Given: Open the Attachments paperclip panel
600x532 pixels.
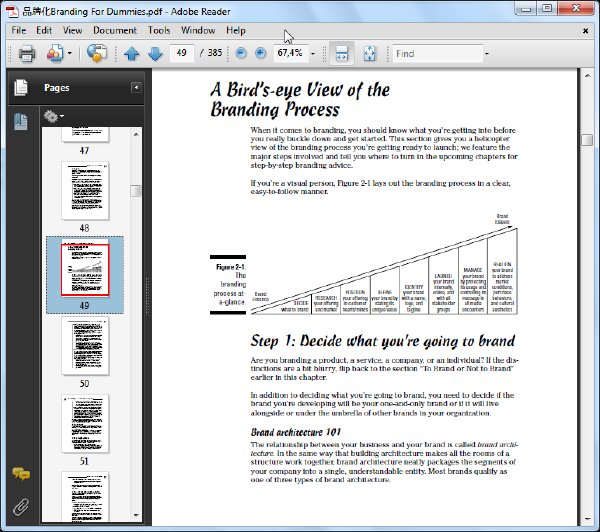Looking at the screenshot, I should tap(21, 506).
